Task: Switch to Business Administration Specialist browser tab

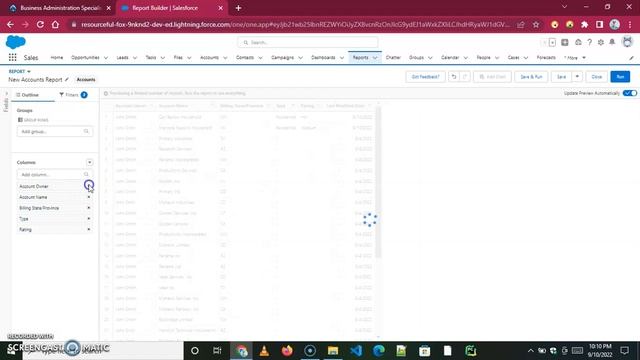Action: (60, 8)
